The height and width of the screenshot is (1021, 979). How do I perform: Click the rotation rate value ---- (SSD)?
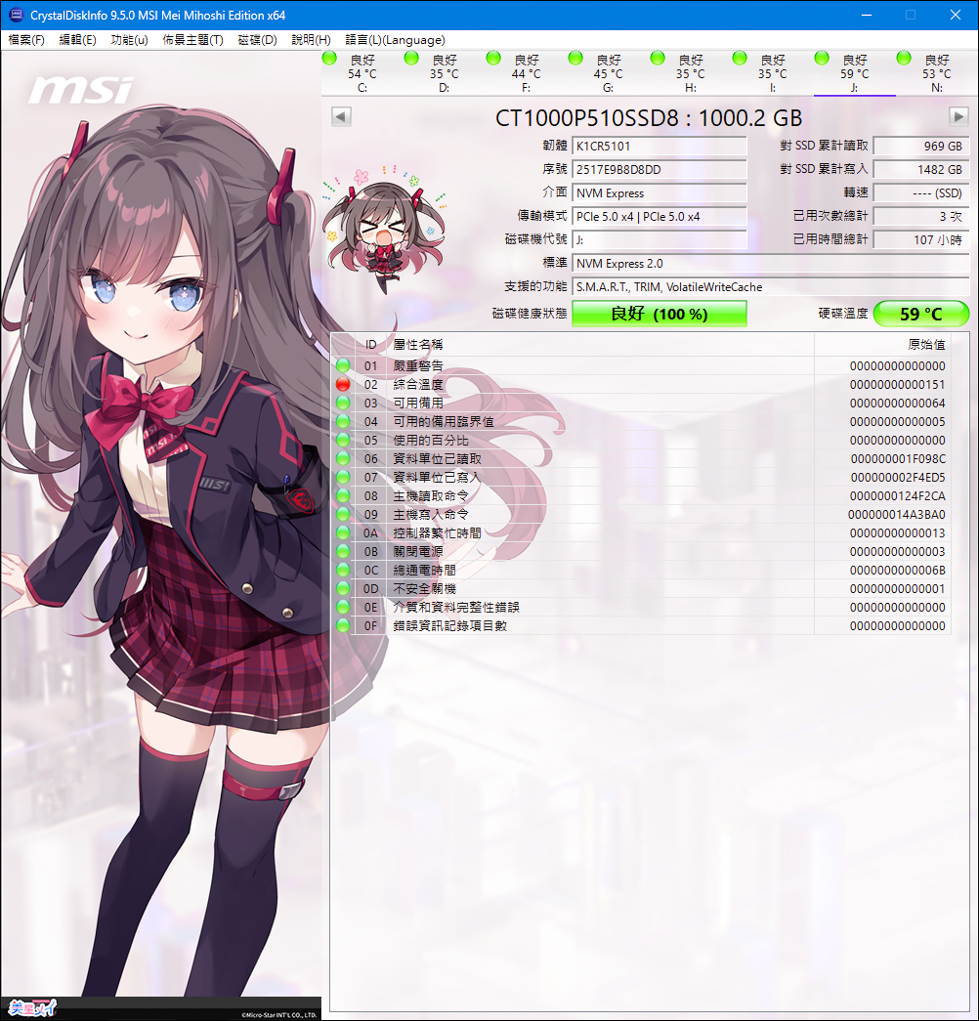click(921, 193)
